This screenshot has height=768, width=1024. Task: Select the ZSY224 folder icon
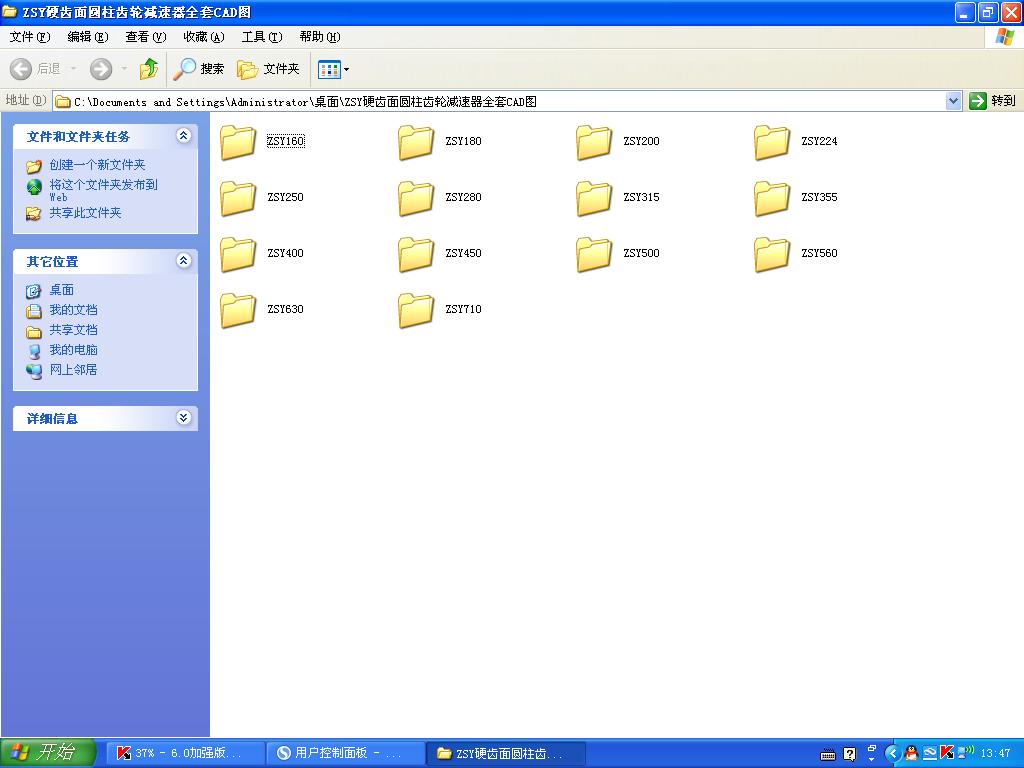tap(772, 142)
